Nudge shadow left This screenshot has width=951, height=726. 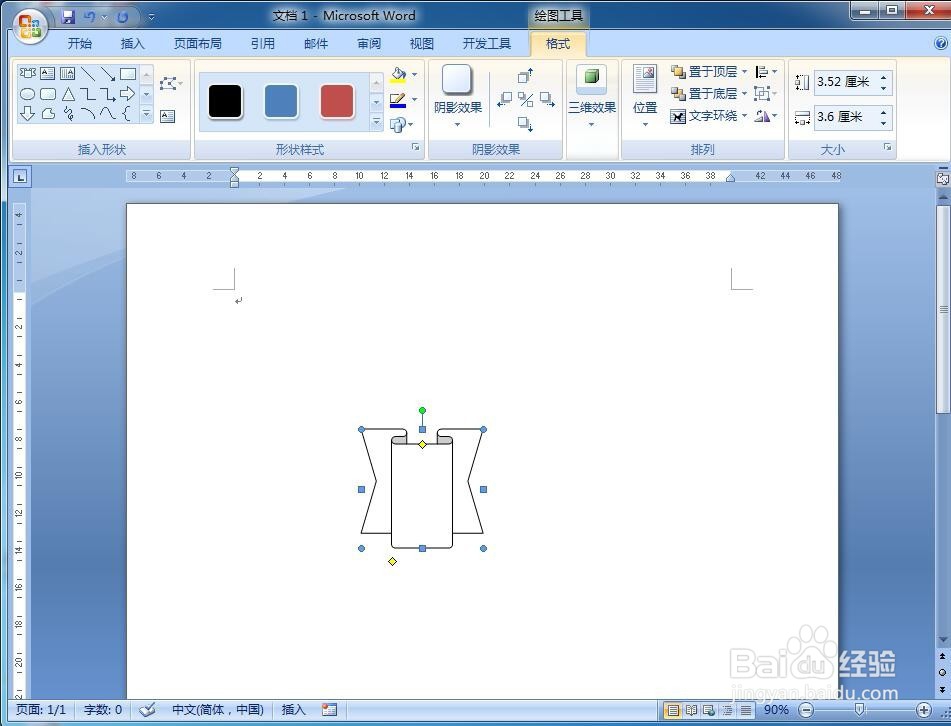pos(504,99)
